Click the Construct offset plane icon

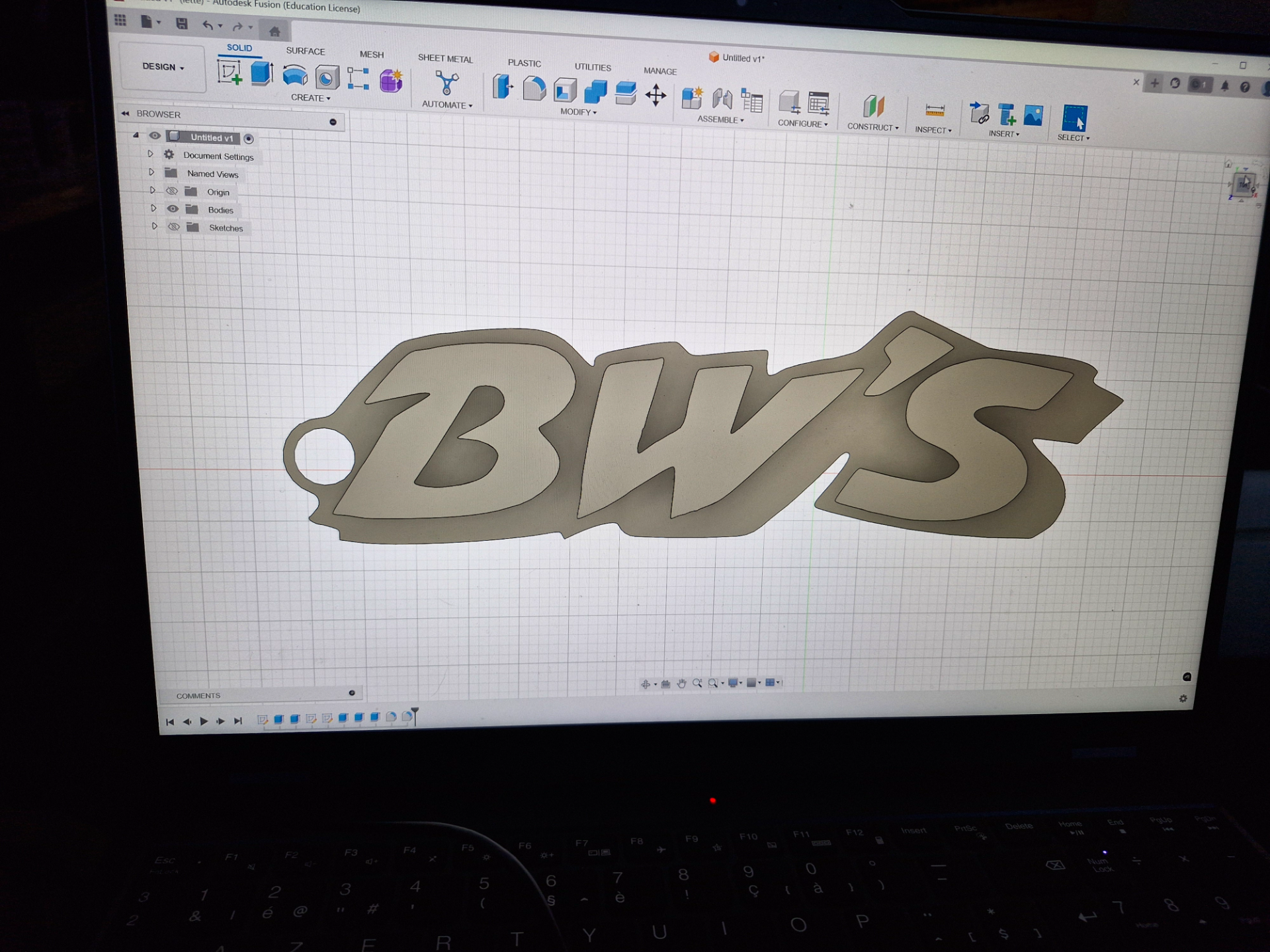(x=873, y=106)
